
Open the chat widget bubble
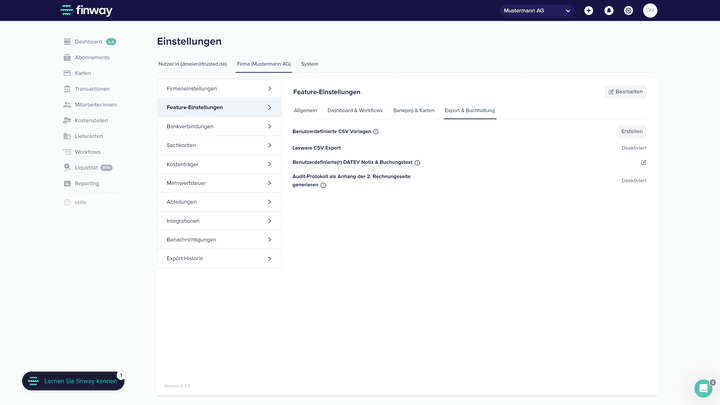(703, 388)
